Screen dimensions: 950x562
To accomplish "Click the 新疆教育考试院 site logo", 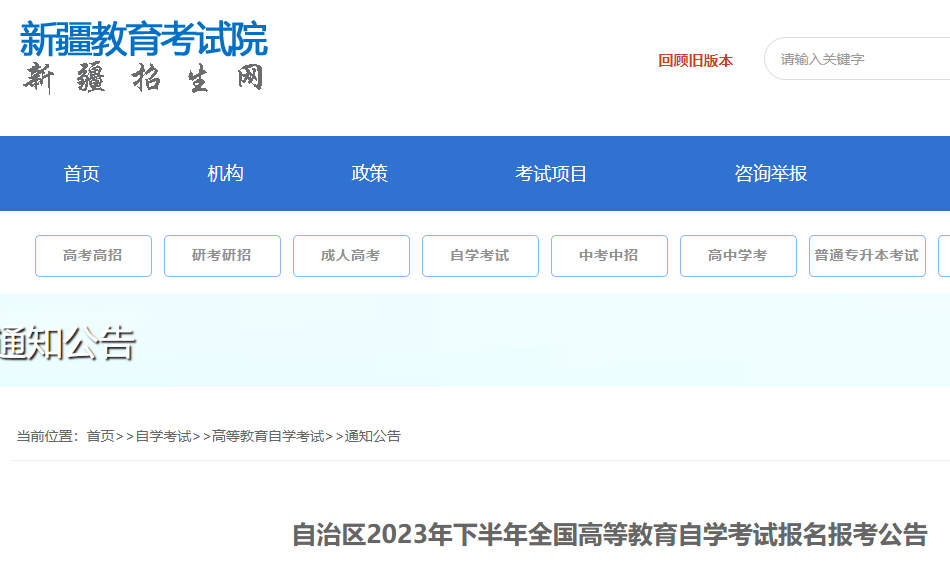I will (144, 39).
